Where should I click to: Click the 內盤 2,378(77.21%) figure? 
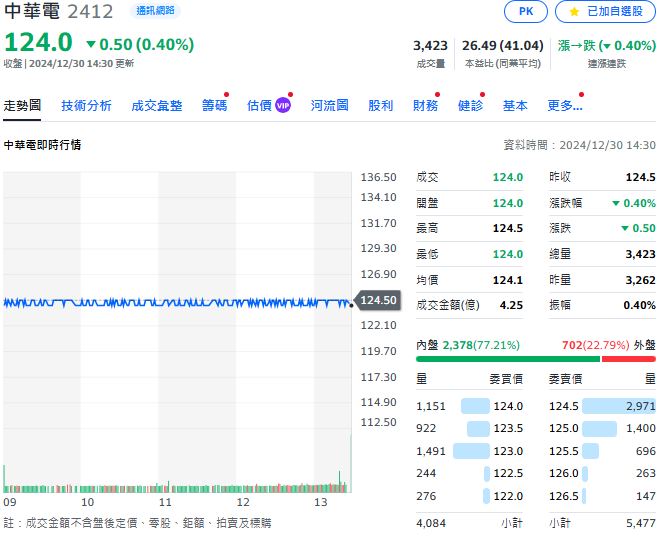[x=481, y=345]
